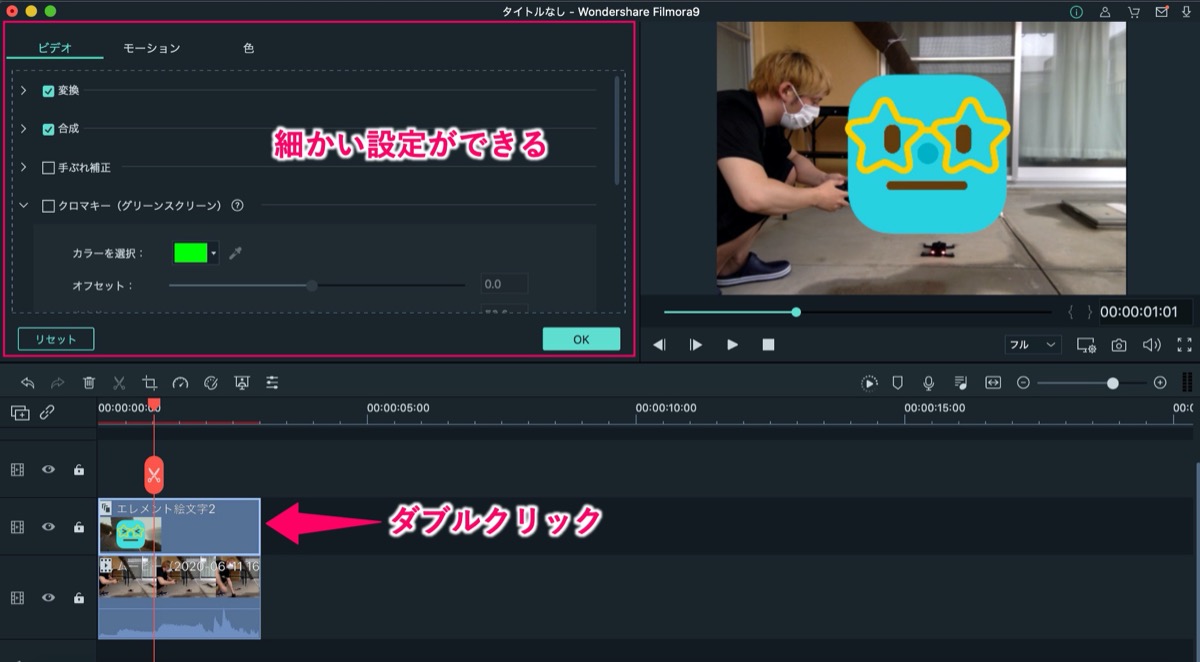
Task: Zoom out the timeline with minus icon
Action: [x=1023, y=383]
